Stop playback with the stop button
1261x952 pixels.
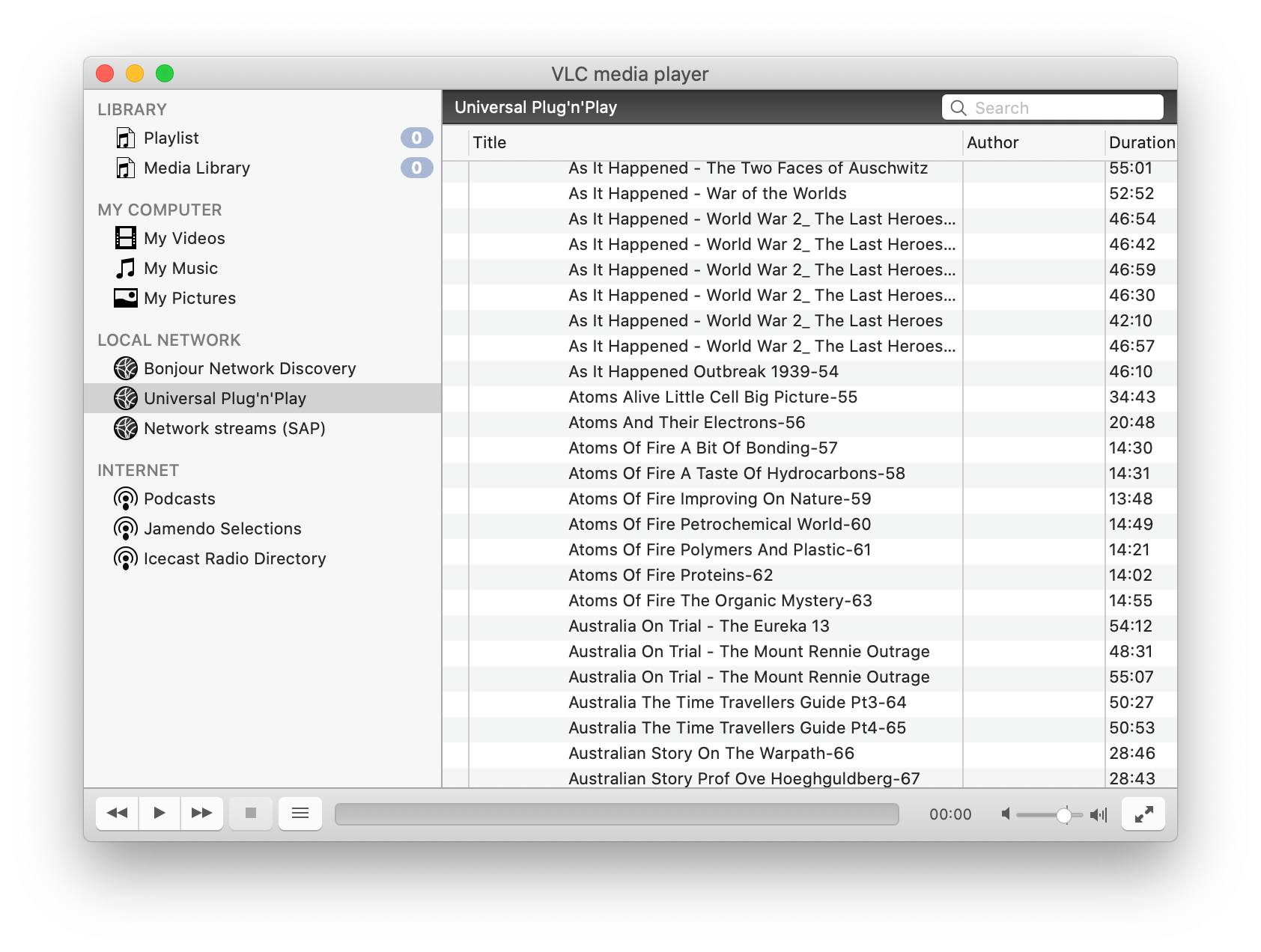click(251, 814)
